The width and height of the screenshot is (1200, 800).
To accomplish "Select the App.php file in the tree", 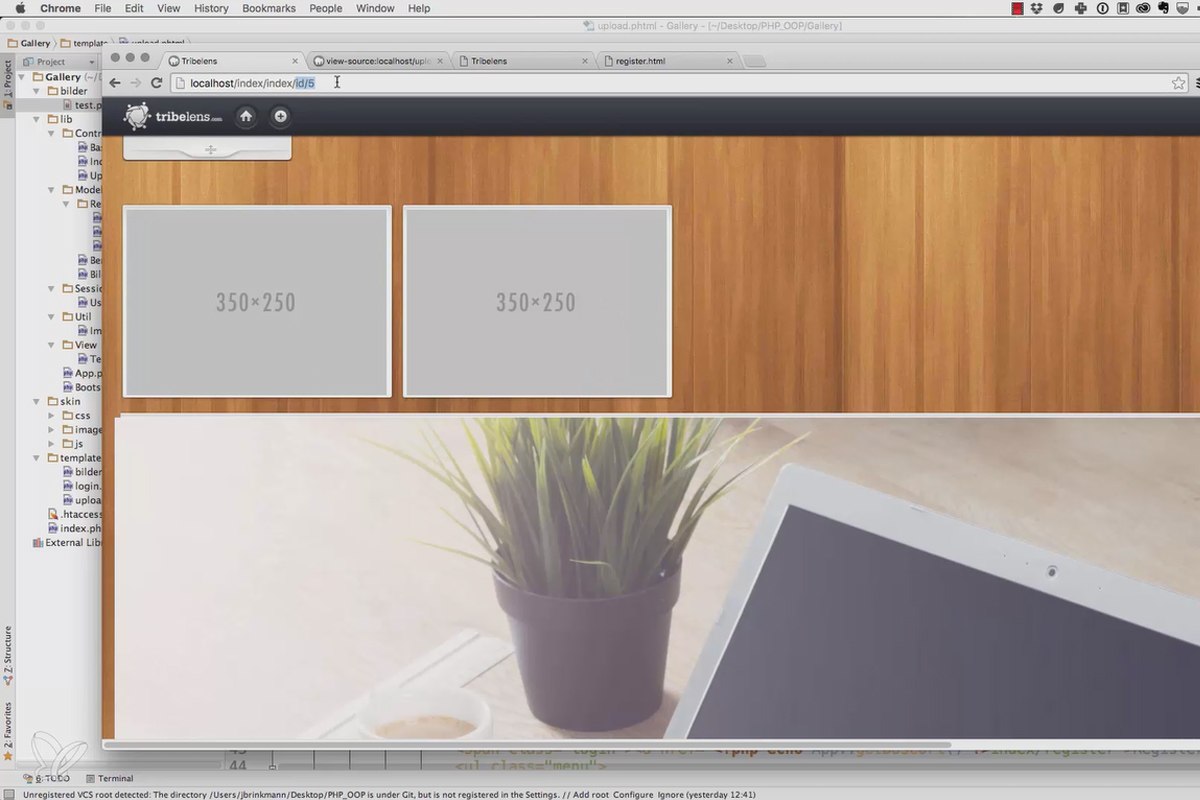I will click(x=81, y=373).
